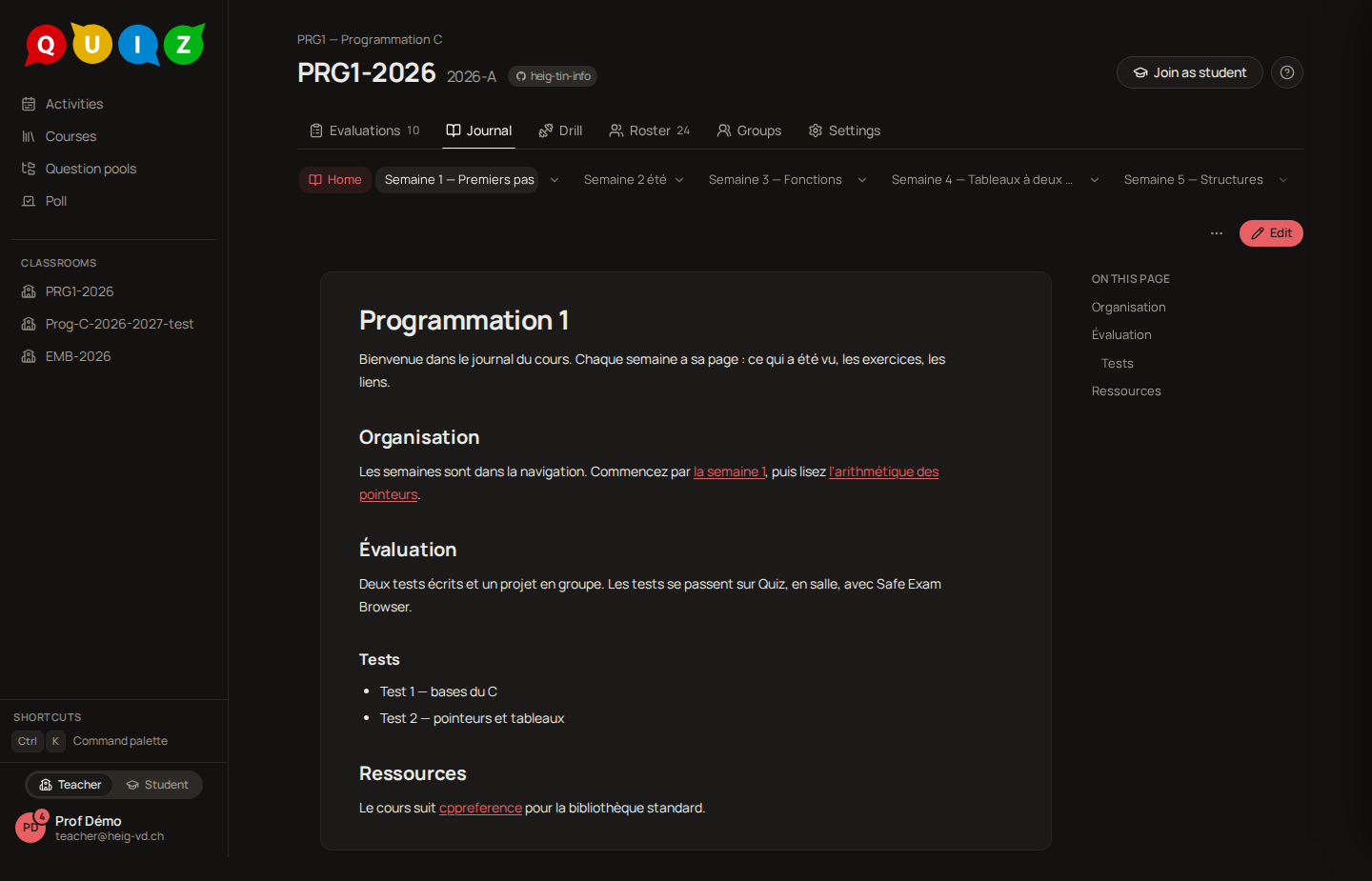Open the three-dots more options menu
This screenshot has height=881, width=1372.
tap(1217, 233)
